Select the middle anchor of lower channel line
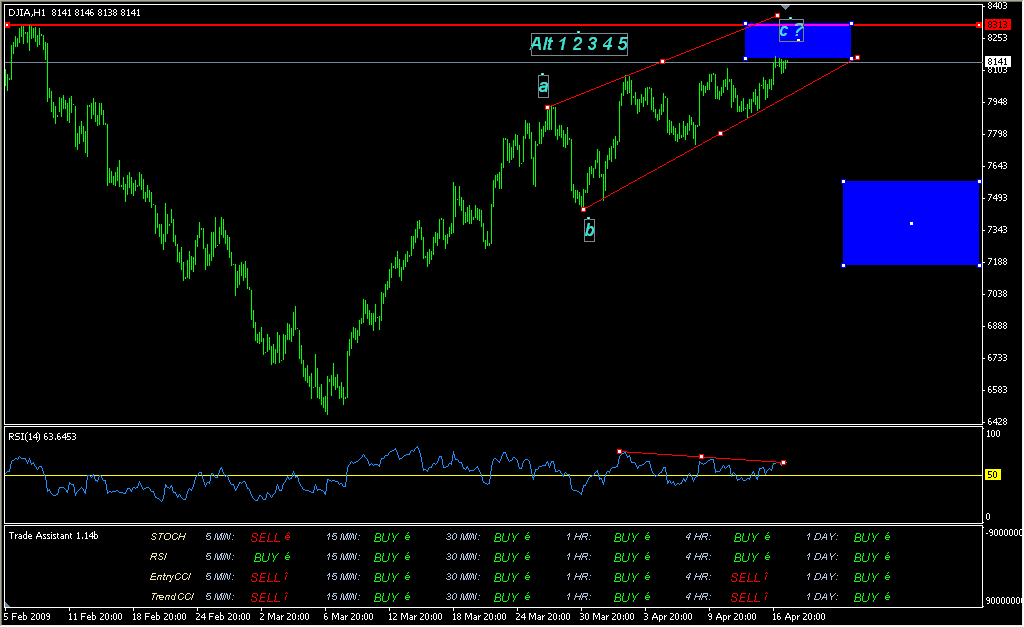This screenshot has height=627, width=1024. click(720, 133)
